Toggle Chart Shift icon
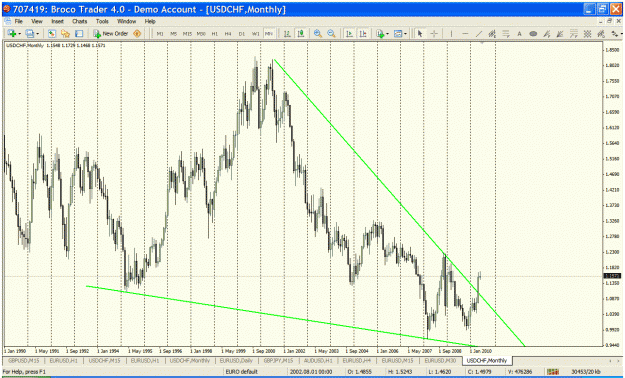 click(x=363, y=34)
